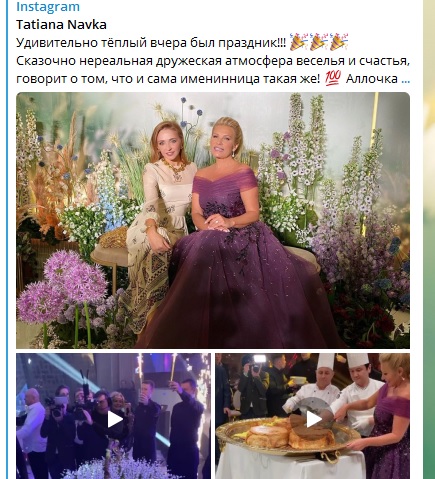Click the word Аллочка in the caption
Image resolution: width=435 pixels, height=479 pixels.
(x=372, y=79)
